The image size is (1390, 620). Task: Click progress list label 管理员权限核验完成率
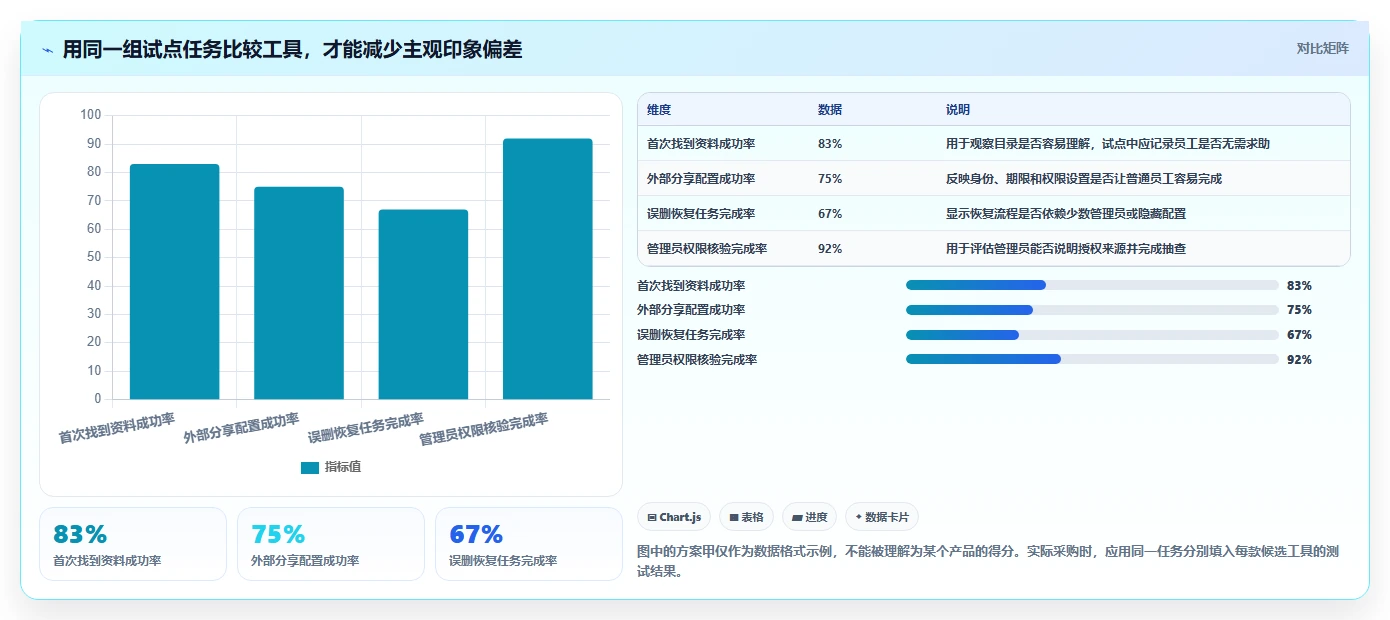[697, 360]
